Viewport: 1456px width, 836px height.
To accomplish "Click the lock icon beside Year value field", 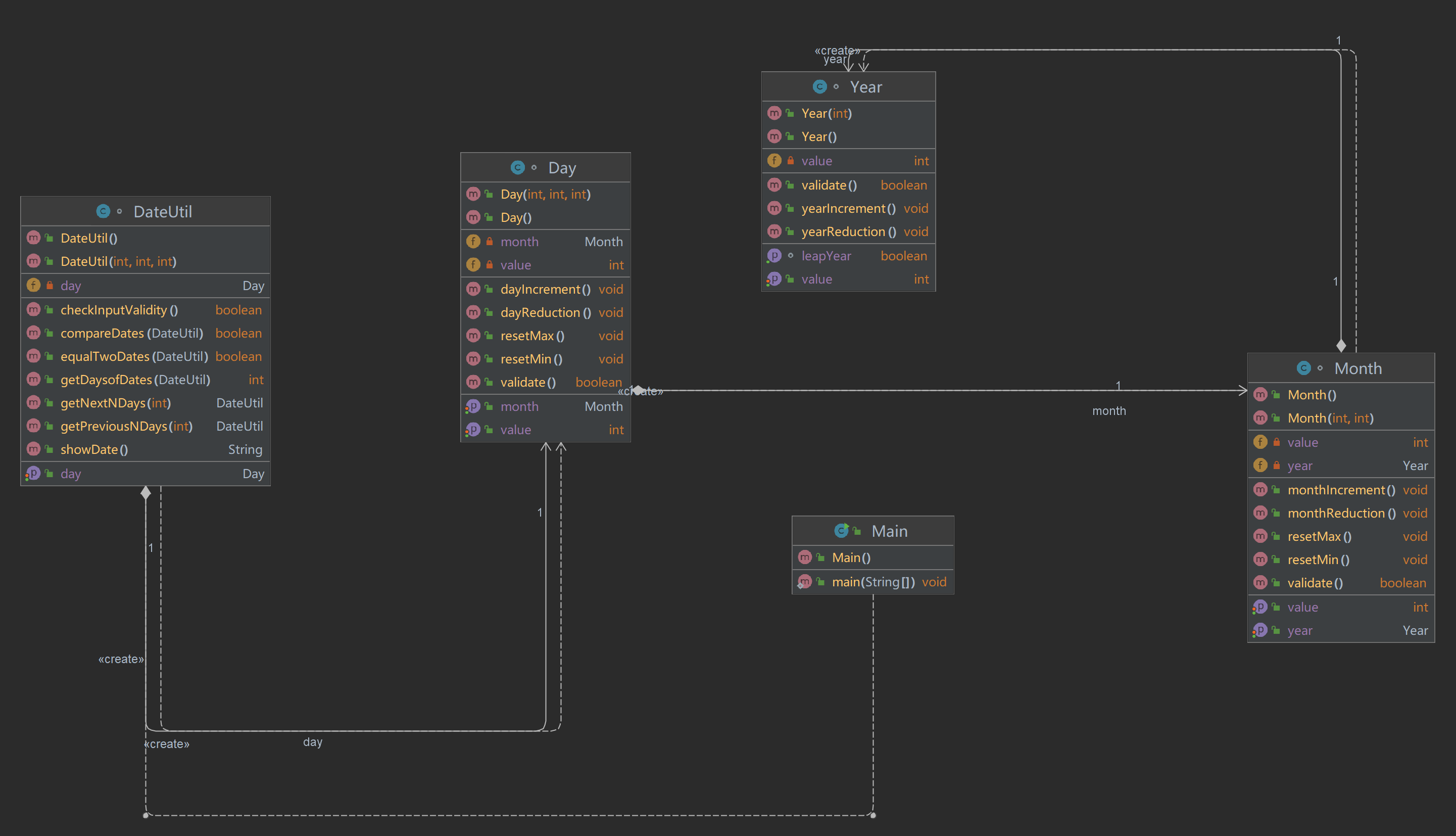I will (790, 161).
